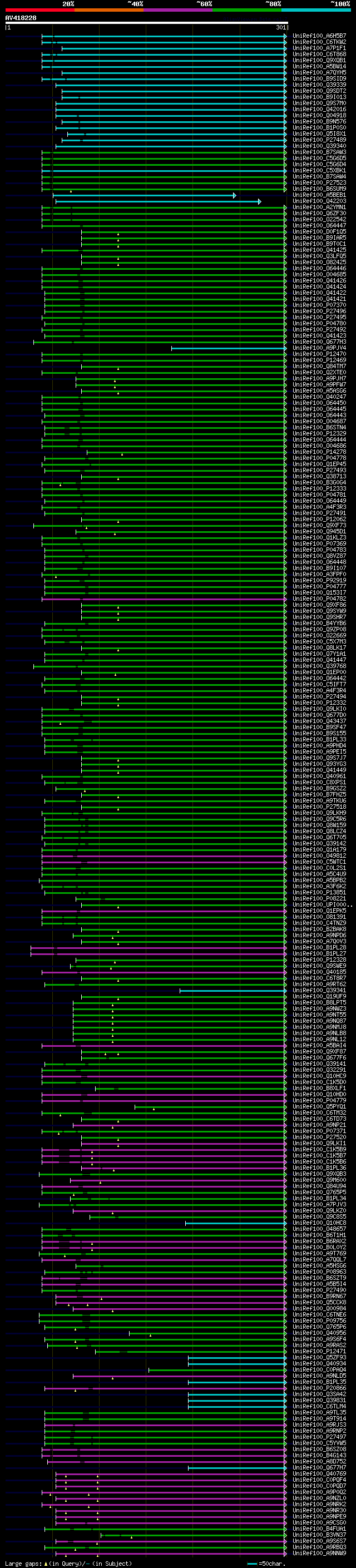Image resolution: width=356 pixels, height=1568 pixels.
Task: Select hit label UniRef100_C5XBK1
Action: click(319, 170)
